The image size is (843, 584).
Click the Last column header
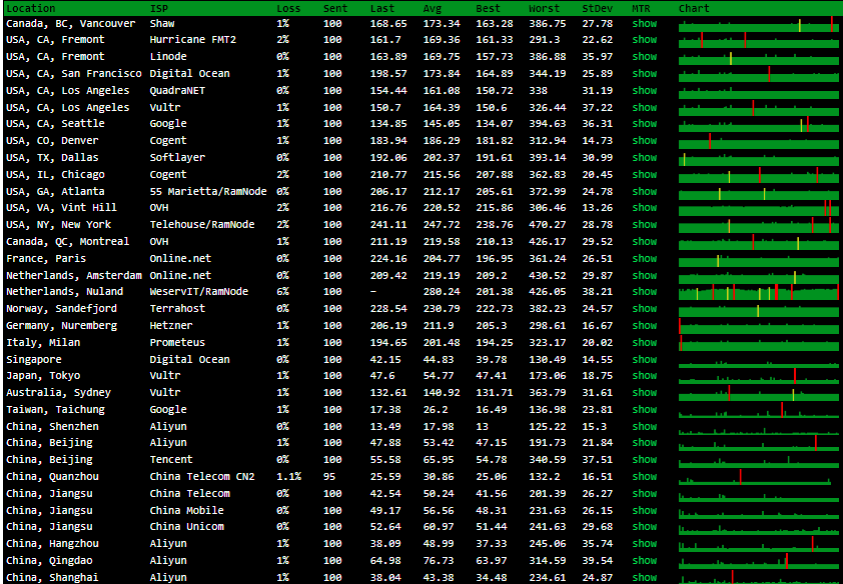click(382, 9)
